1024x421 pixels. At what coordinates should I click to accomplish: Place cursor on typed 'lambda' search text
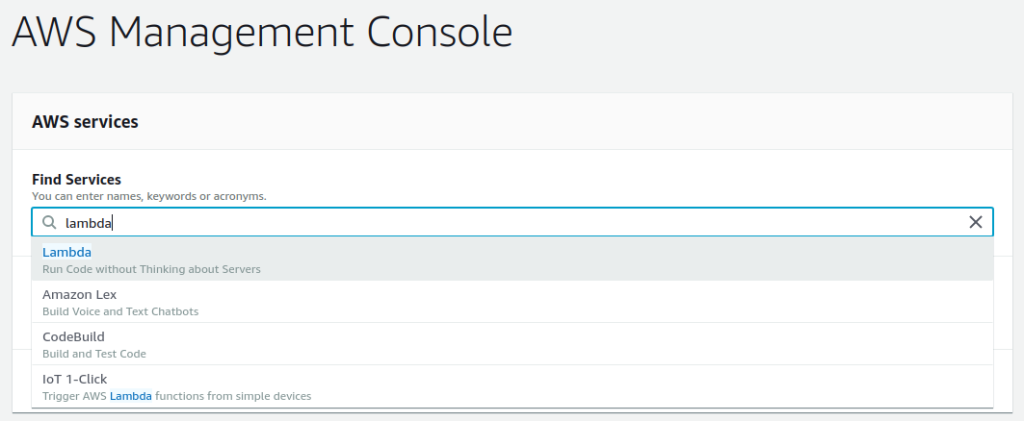point(89,223)
